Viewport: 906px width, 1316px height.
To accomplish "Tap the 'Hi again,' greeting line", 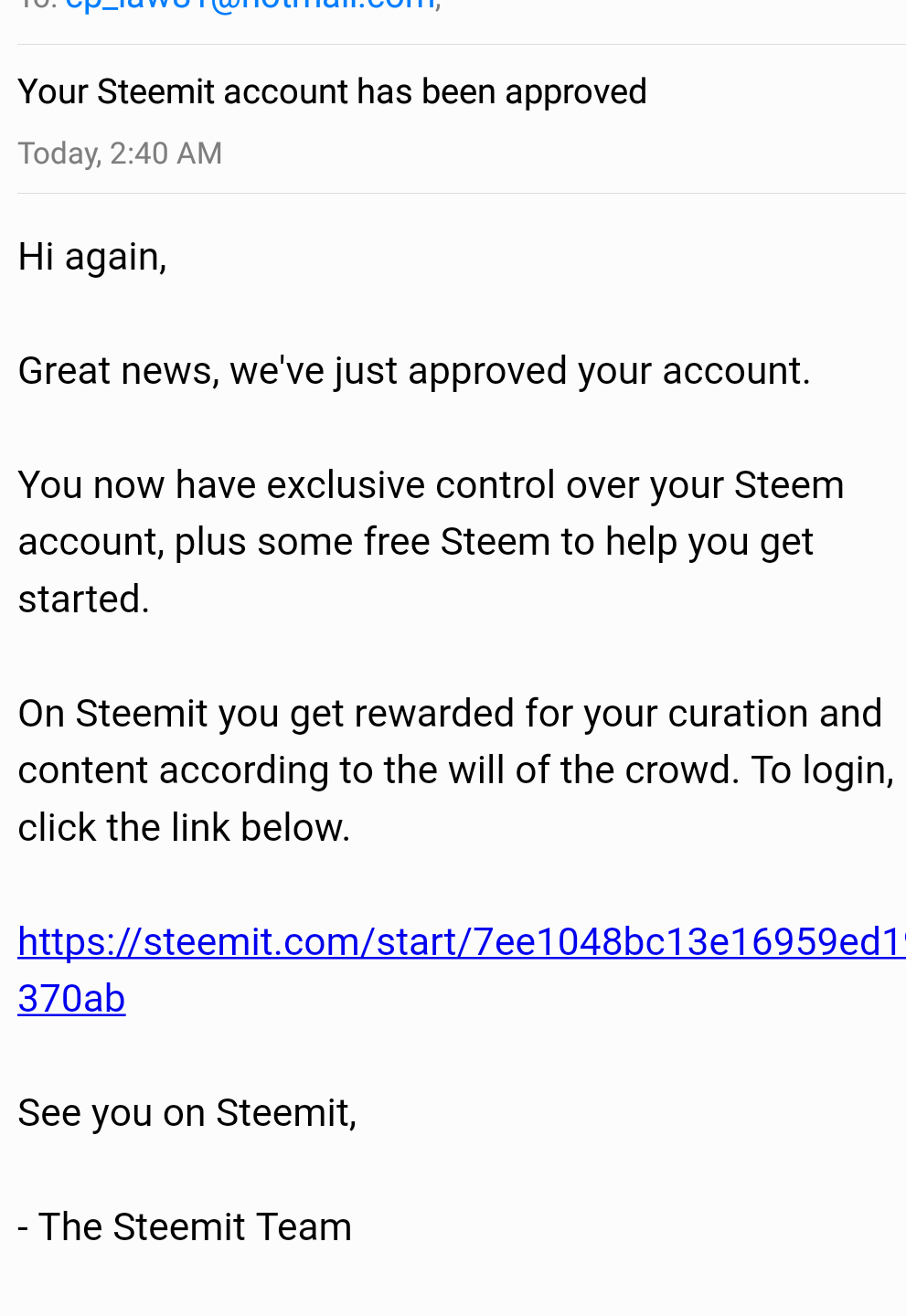I will (x=92, y=257).
